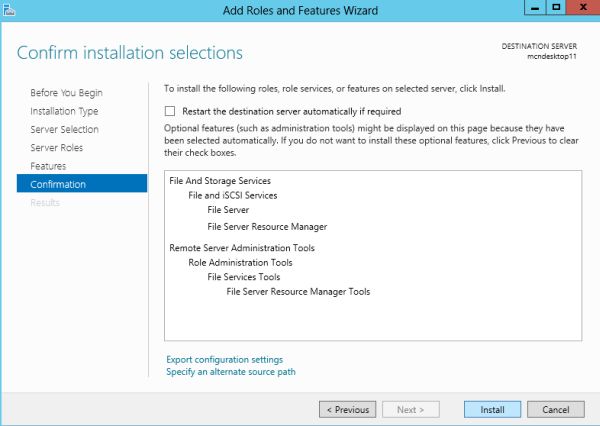Select Remote Server Administration Tools entry

tap(245, 247)
